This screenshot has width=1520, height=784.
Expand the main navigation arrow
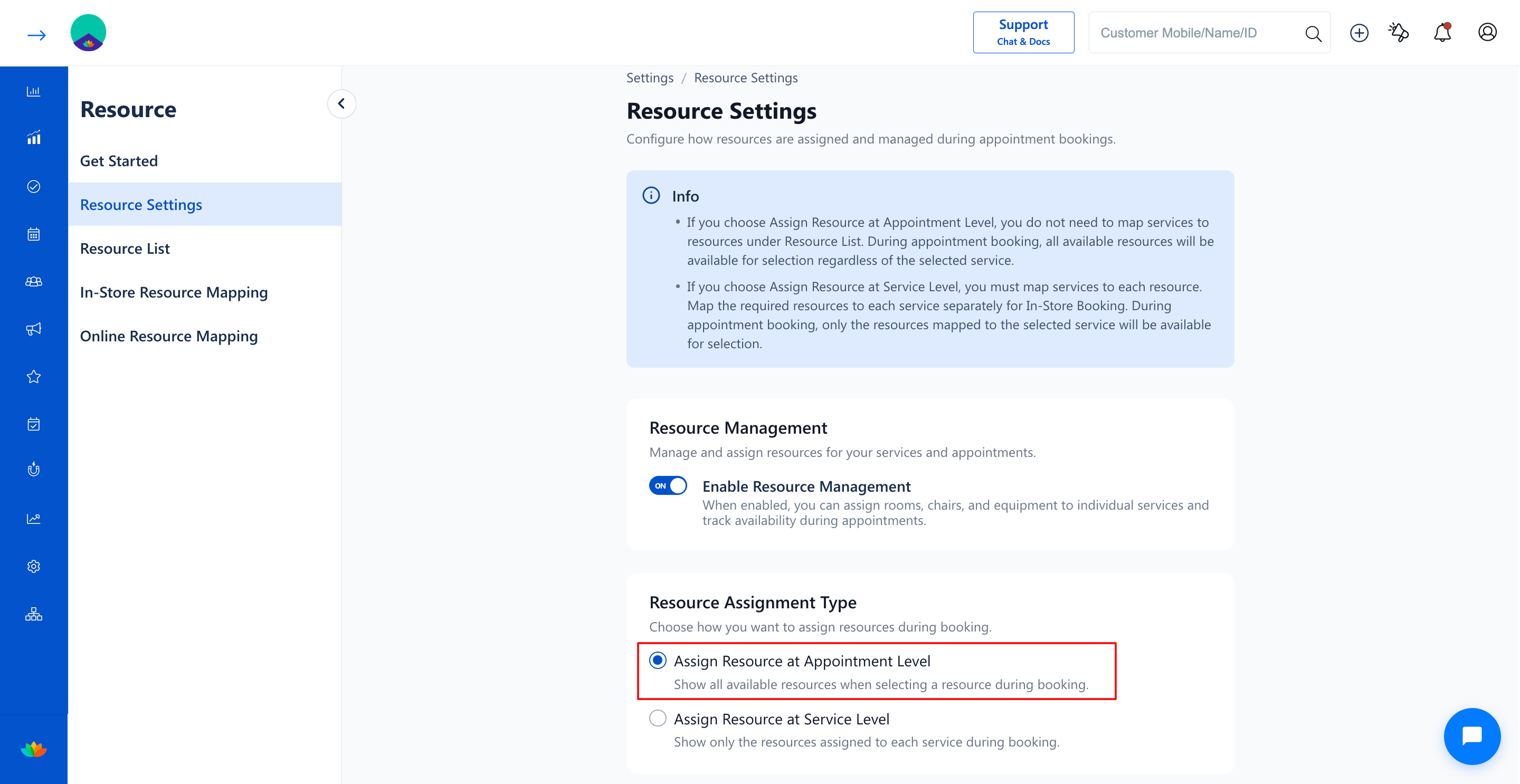(x=36, y=35)
